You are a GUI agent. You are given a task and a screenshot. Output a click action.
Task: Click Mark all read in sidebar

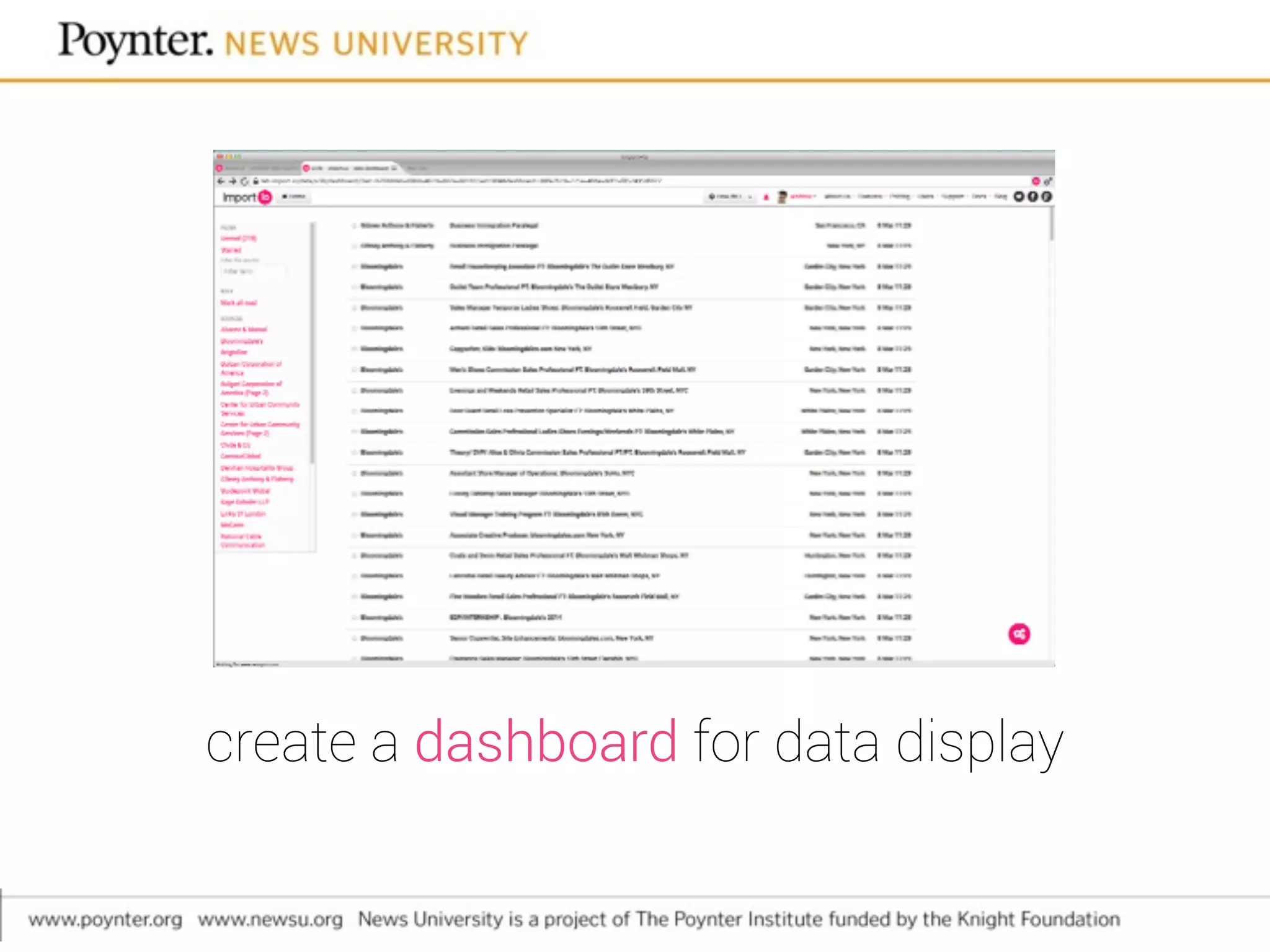pos(239,302)
